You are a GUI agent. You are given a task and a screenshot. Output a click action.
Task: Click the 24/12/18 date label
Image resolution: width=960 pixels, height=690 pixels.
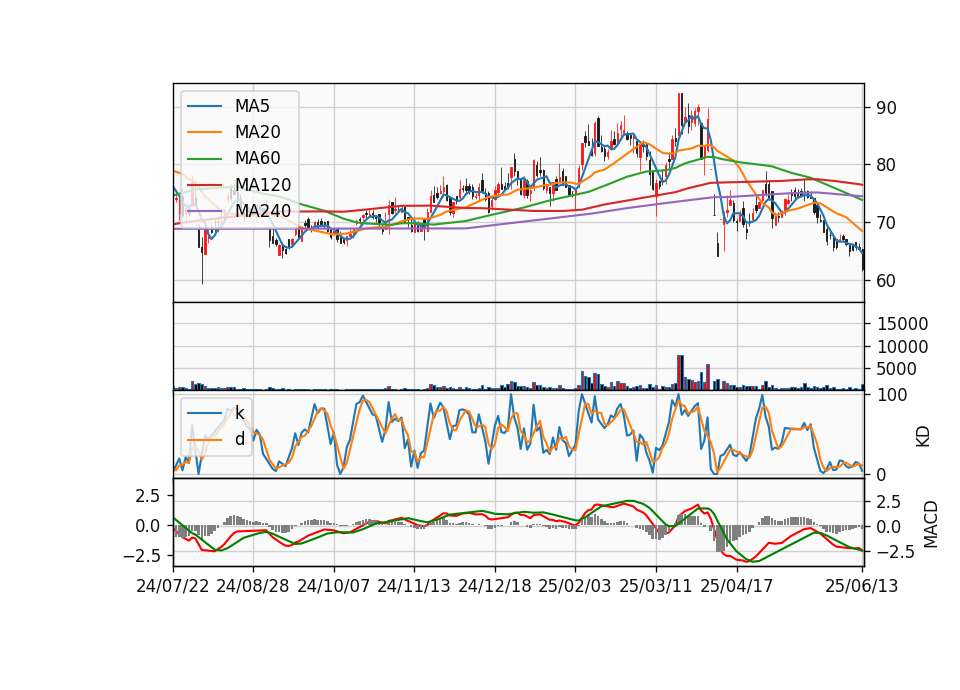(495, 586)
